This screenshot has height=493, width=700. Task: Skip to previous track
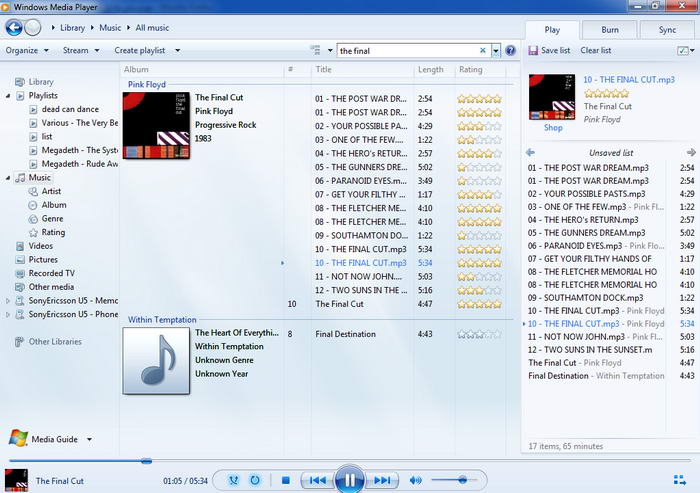pyautogui.click(x=317, y=480)
